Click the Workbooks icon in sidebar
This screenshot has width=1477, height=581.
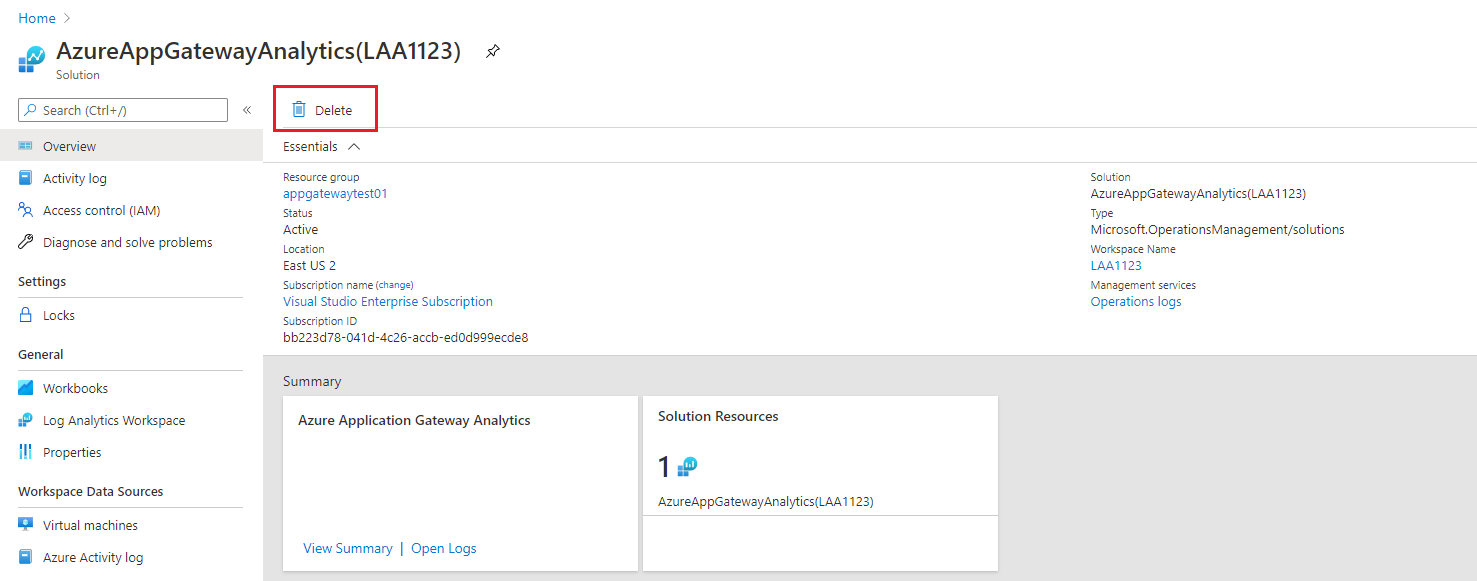coord(26,388)
